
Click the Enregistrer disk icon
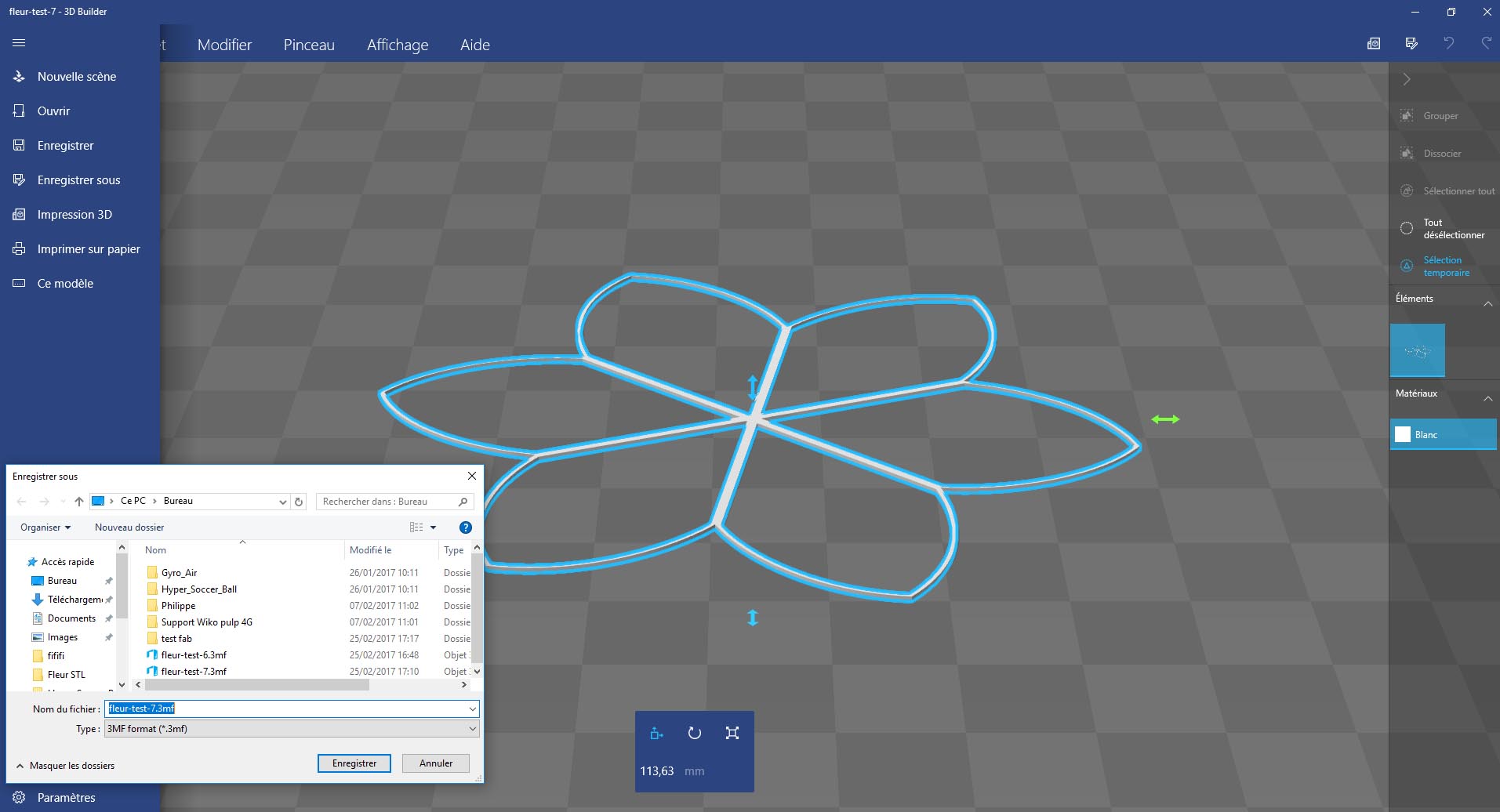click(x=19, y=145)
